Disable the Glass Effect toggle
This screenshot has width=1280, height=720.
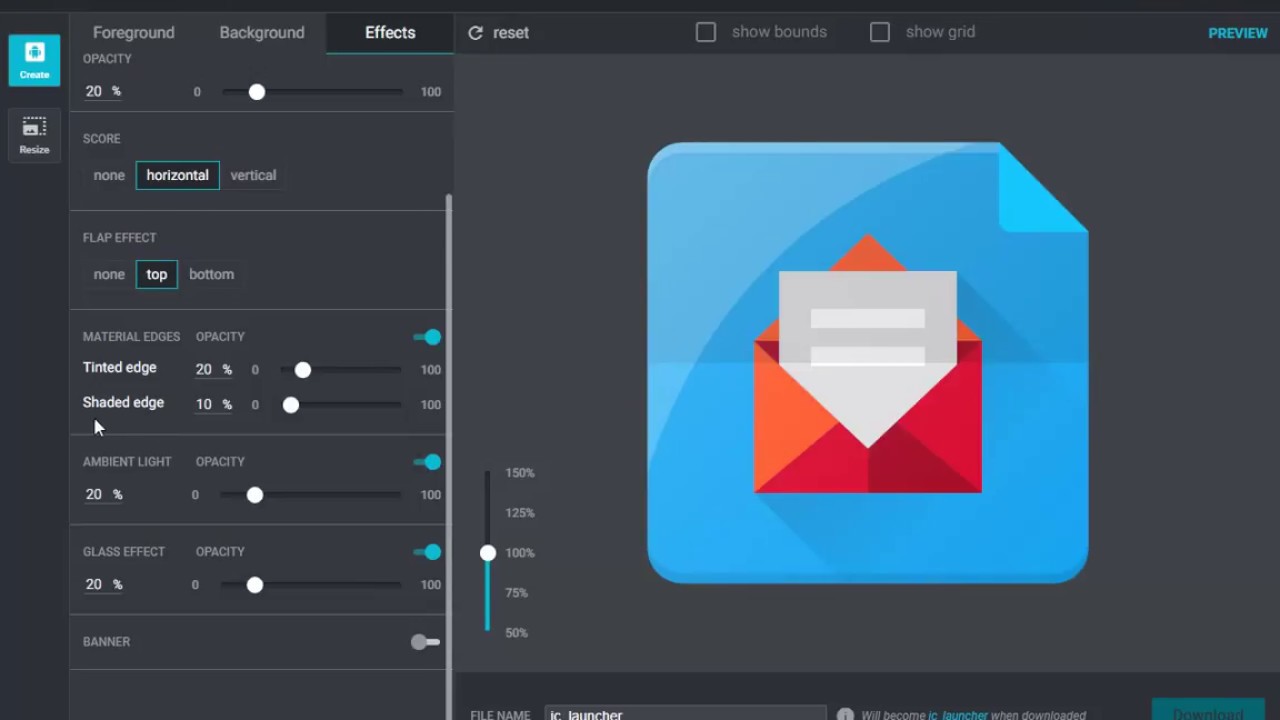point(425,552)
